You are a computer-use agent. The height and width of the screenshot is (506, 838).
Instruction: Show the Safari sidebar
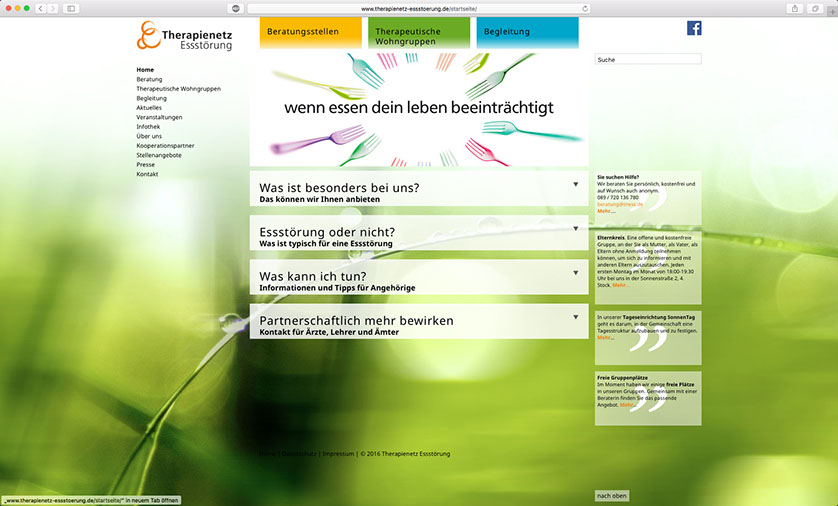(71, 8)
